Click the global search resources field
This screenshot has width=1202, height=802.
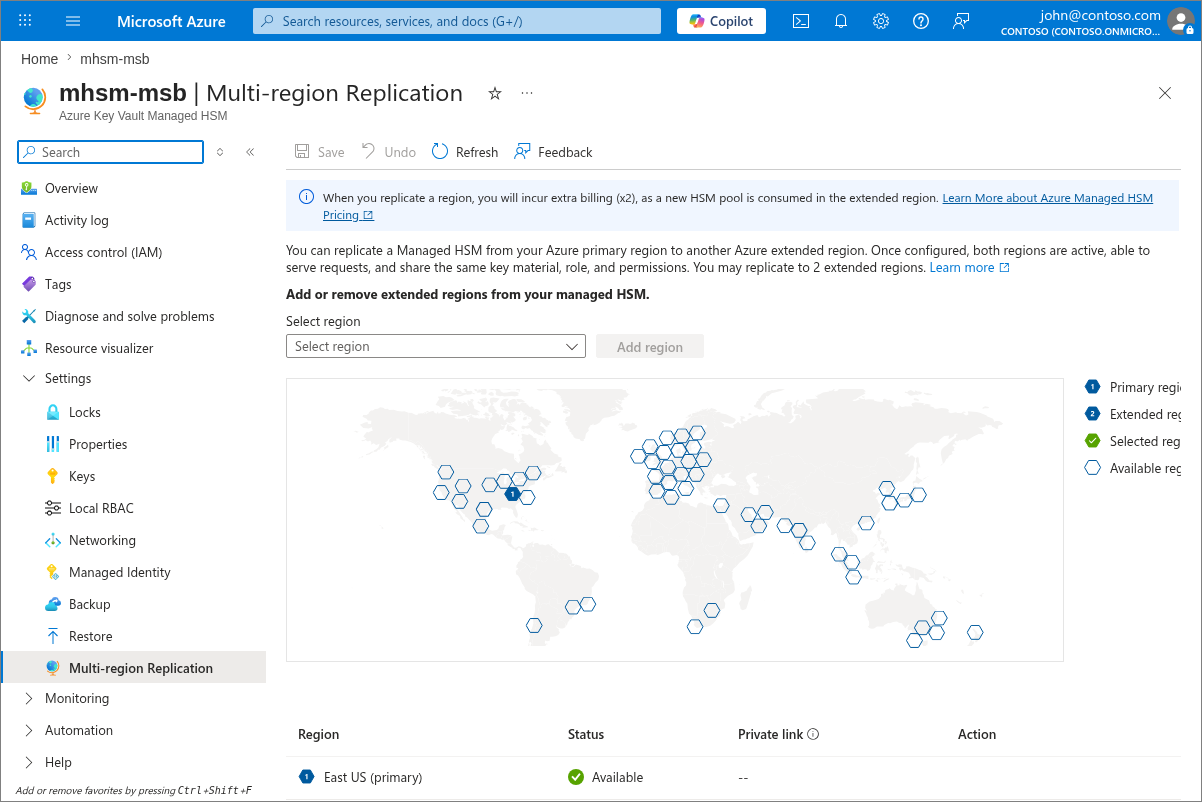457,21
